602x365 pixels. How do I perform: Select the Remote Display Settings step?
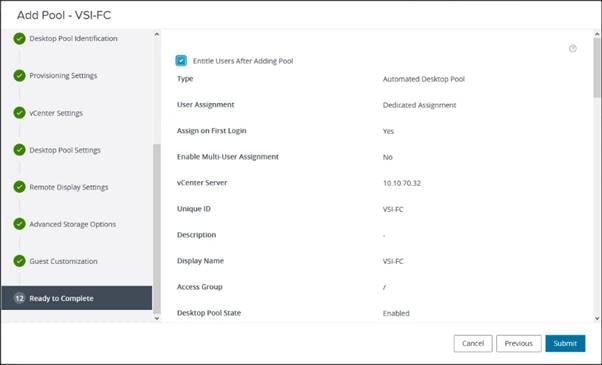pyautogui.click(x=69, y=187)
